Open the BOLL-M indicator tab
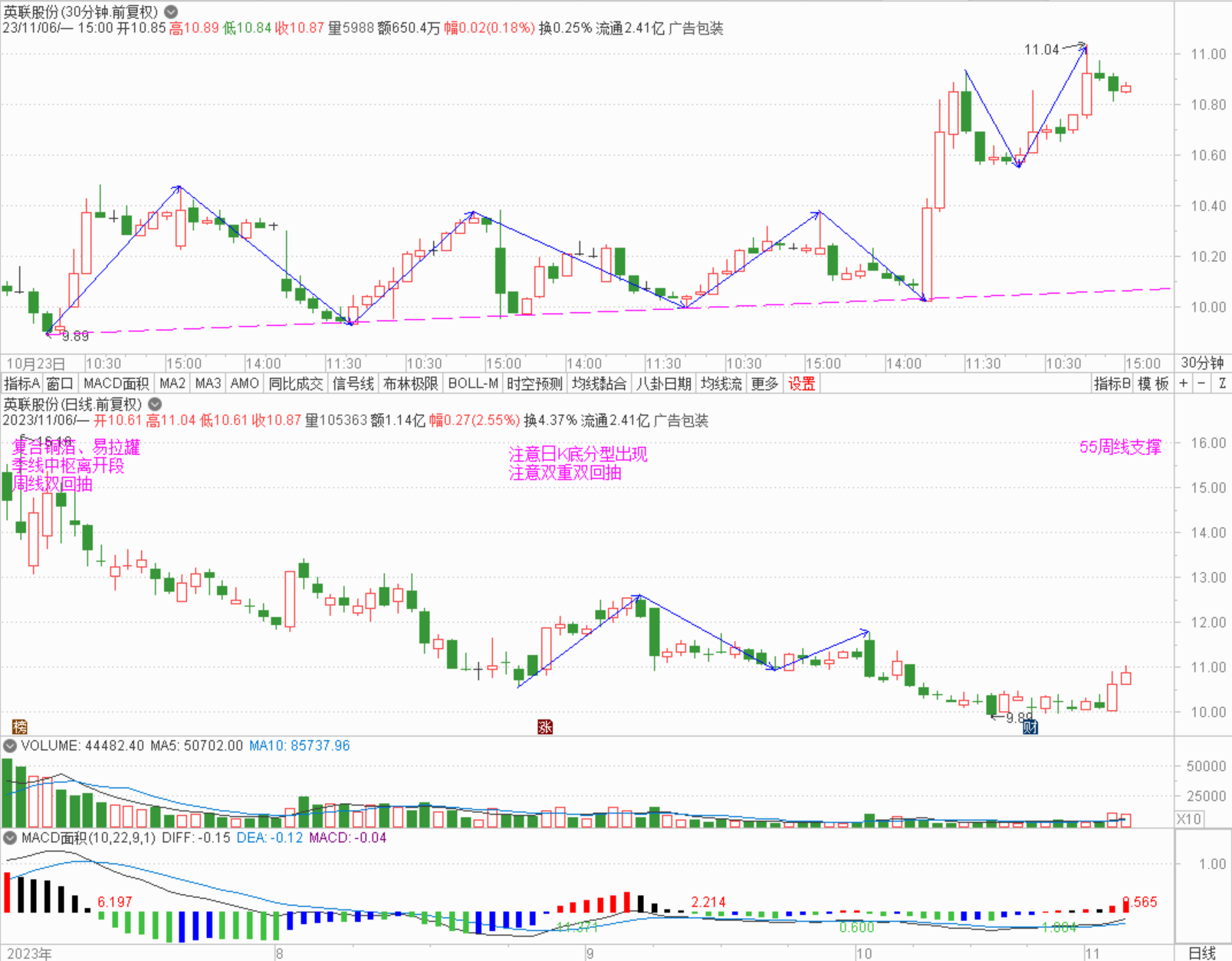Image resolution: width=1232 pixels, height=961 pixels. coord(473,383)
